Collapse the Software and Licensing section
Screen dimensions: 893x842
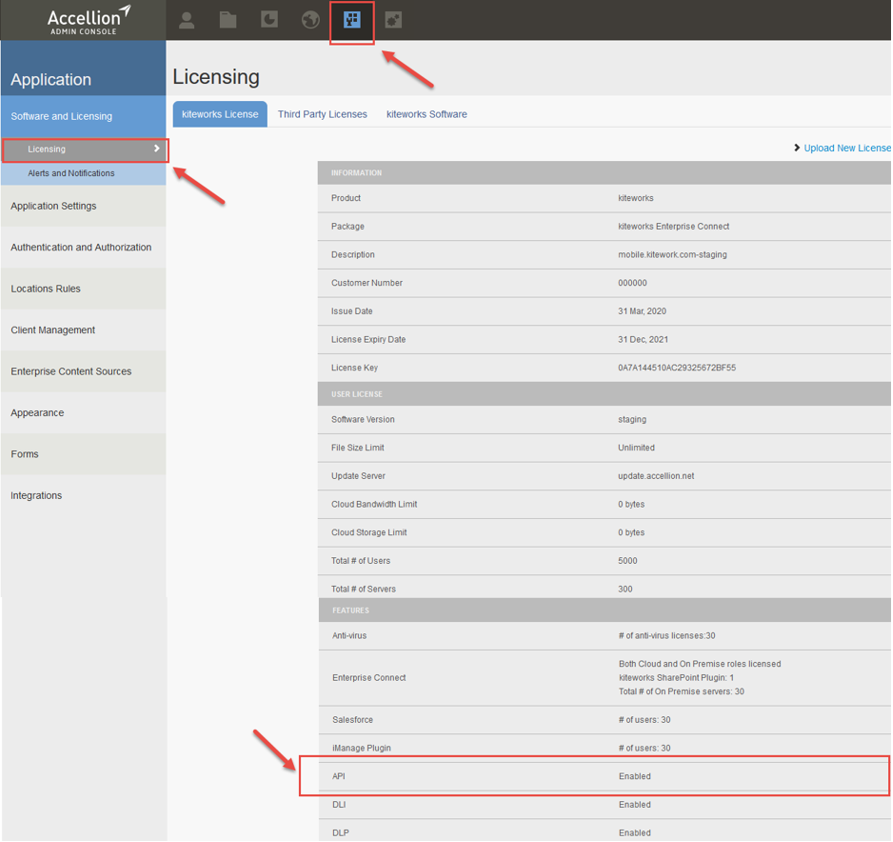click(62, 116)
